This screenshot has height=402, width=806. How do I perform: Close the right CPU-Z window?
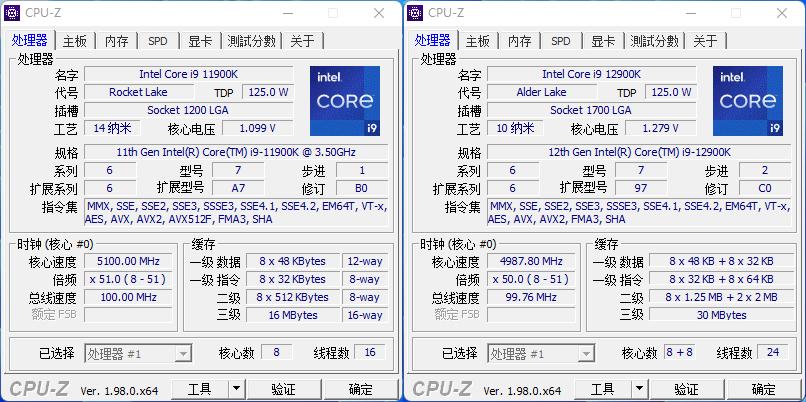tap(782, 13)
